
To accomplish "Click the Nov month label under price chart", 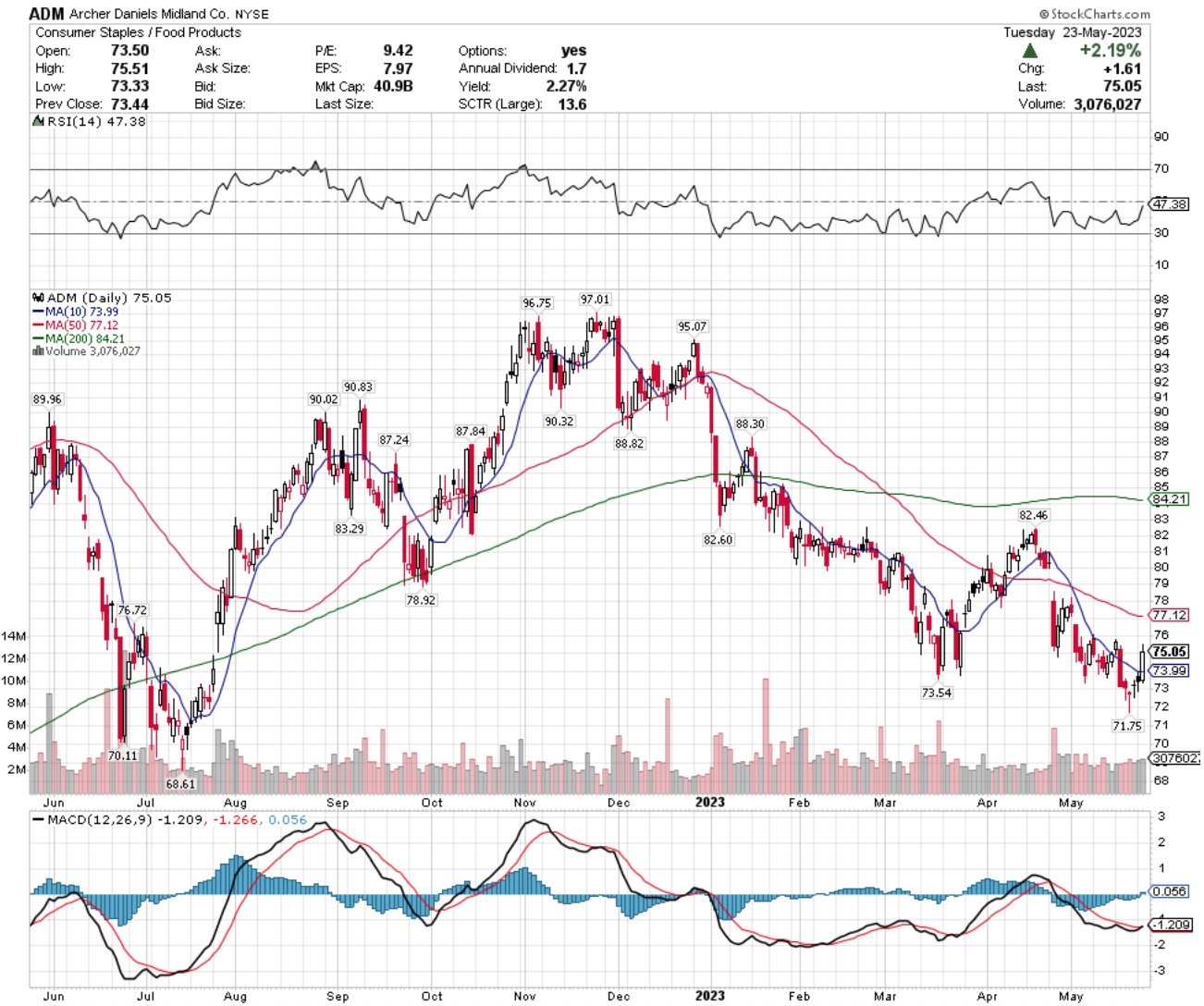I will pos(524,803).
